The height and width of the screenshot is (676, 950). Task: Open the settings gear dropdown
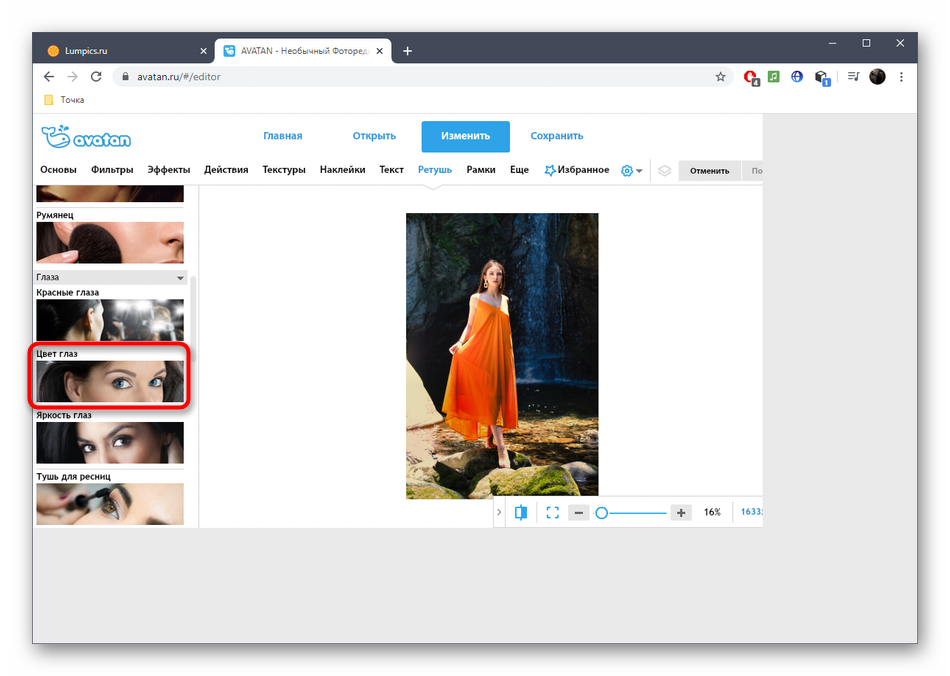pyautogui.click(x=631, y=170)
